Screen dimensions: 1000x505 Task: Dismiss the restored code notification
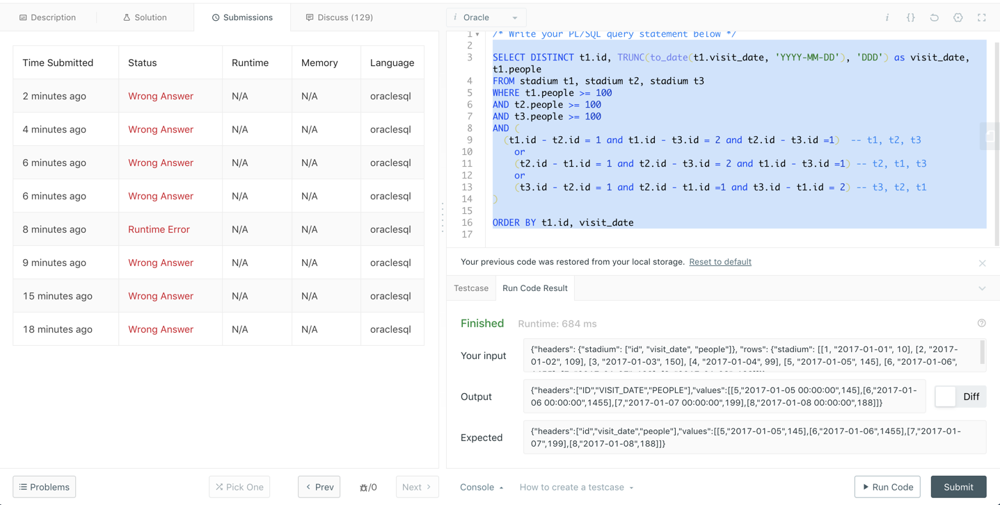click(982, 263)
